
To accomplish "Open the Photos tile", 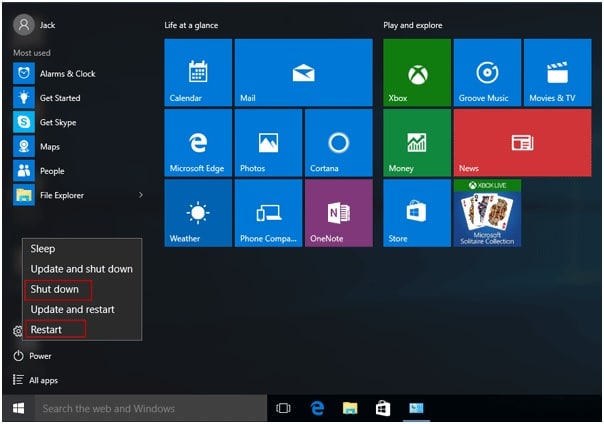I will point(268,143).
